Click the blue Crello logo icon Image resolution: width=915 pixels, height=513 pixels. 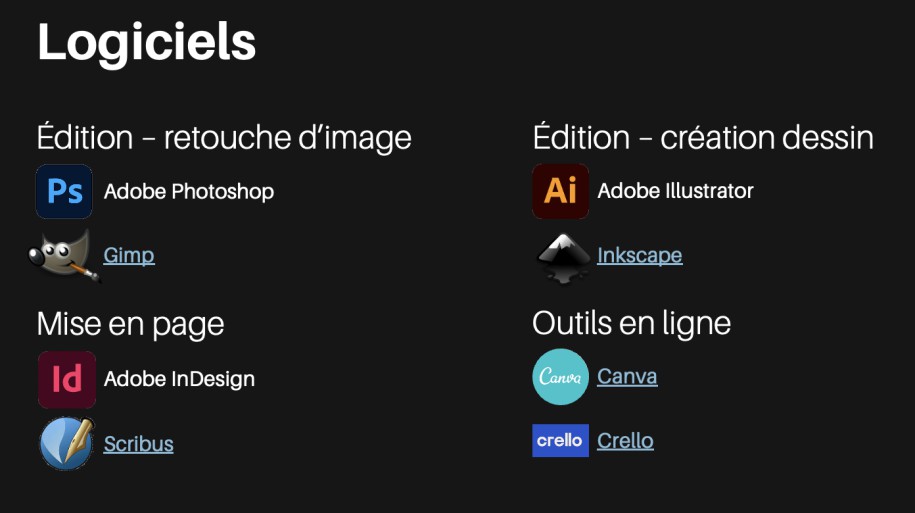(560, 441)
